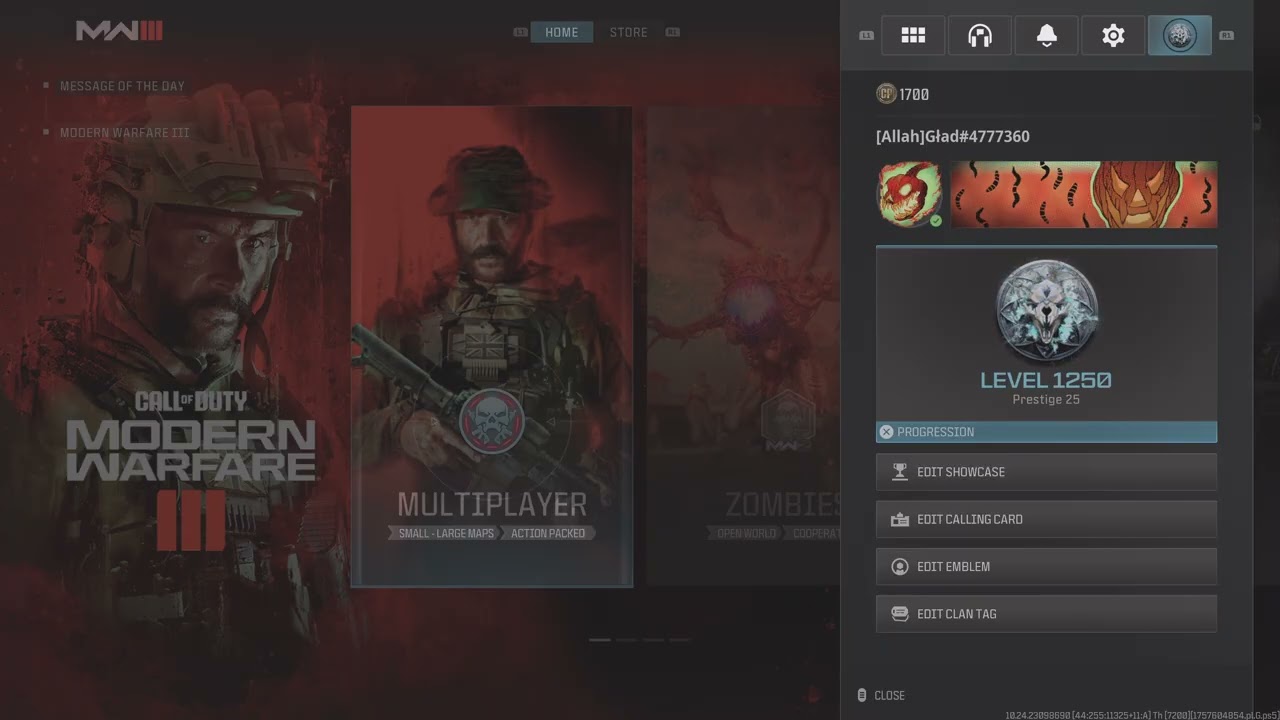This screenshot has height=720, width=1280.
Task: Click the tag icon on Edit Clan Tag
Action: coord(899,614)
